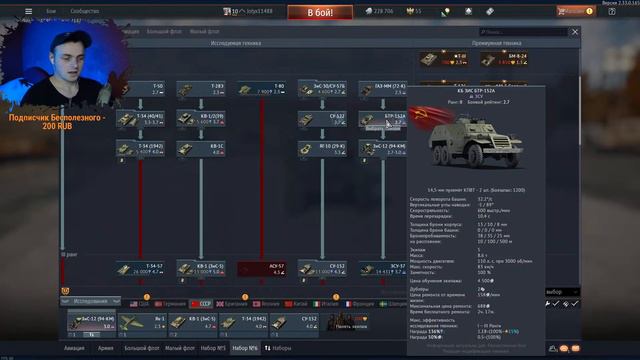Viewport: 640px width, 360px height.
Task: Choose Япония nation flag
Action: pyautogui.click(x=266, y=304)
